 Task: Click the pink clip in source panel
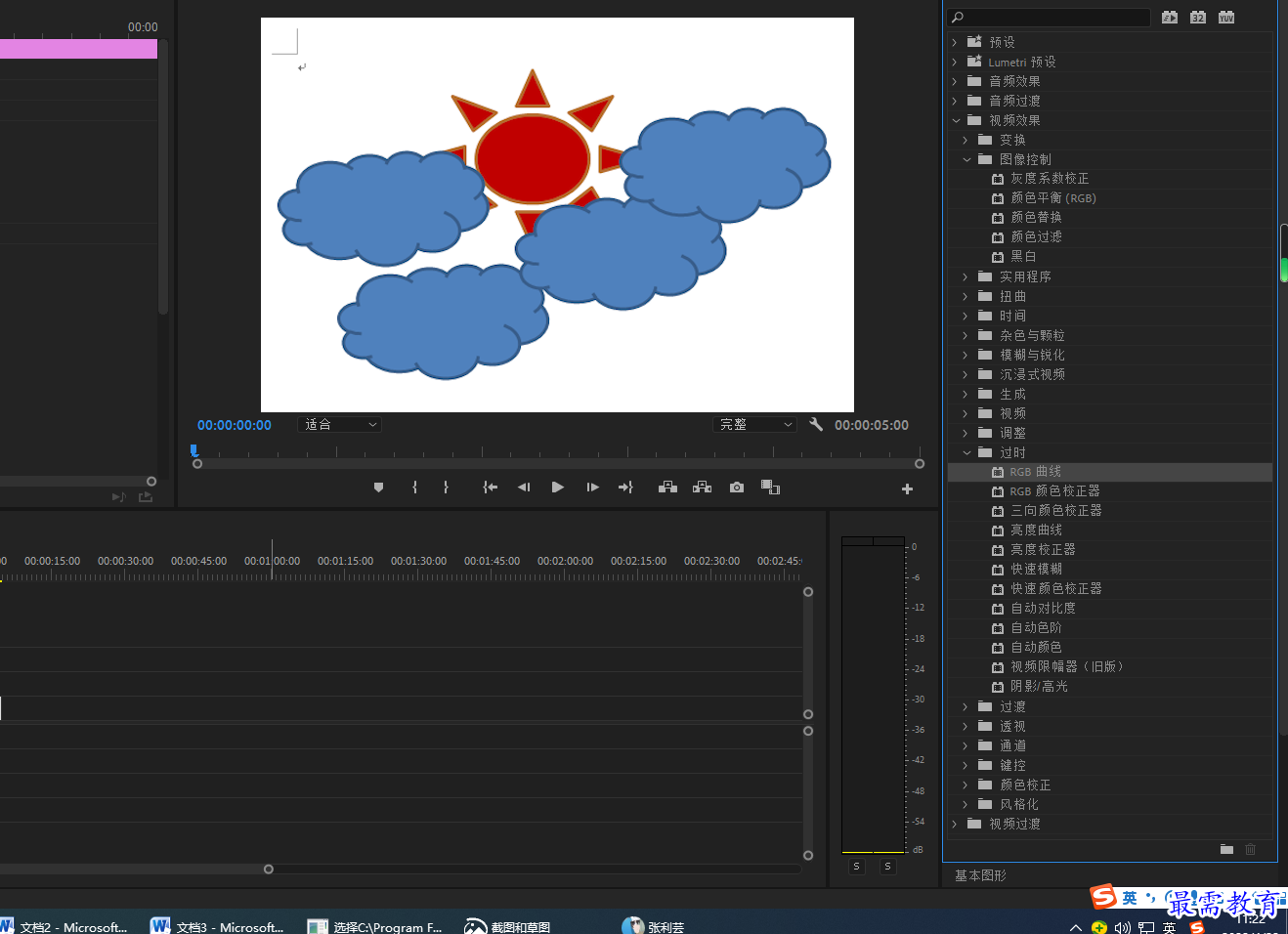click(78, 49)
